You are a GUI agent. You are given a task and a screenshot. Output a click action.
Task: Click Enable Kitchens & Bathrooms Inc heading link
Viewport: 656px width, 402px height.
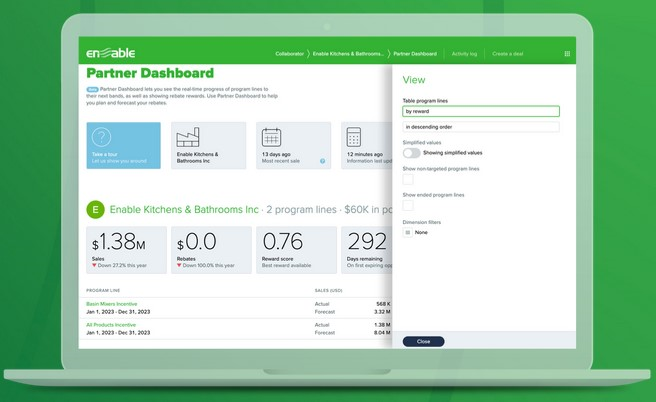[x=184, y=210]
